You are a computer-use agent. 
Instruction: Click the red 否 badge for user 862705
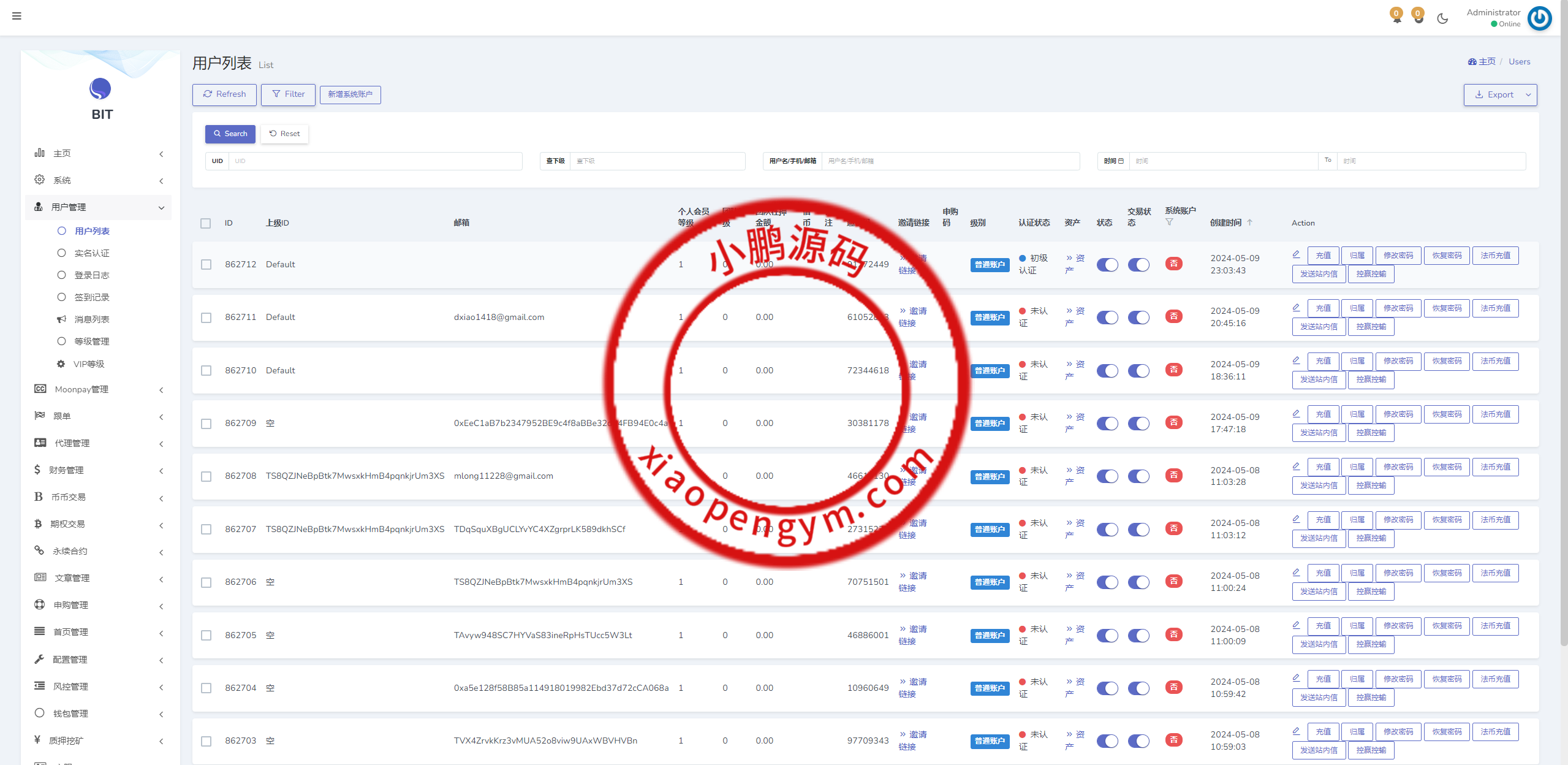[1173, 634]
